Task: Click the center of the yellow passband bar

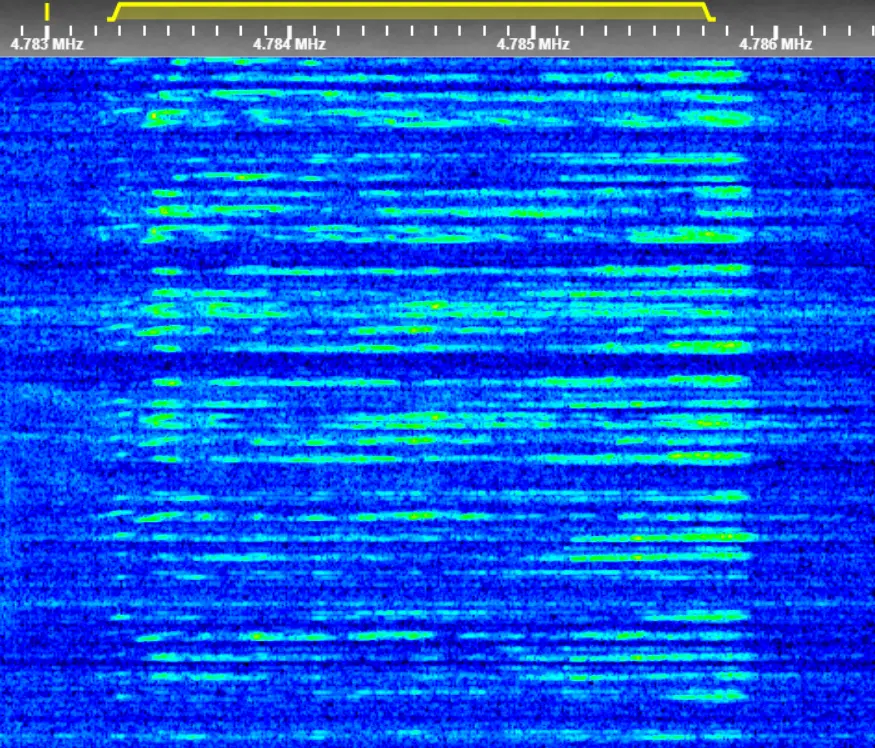Action: 411,4
